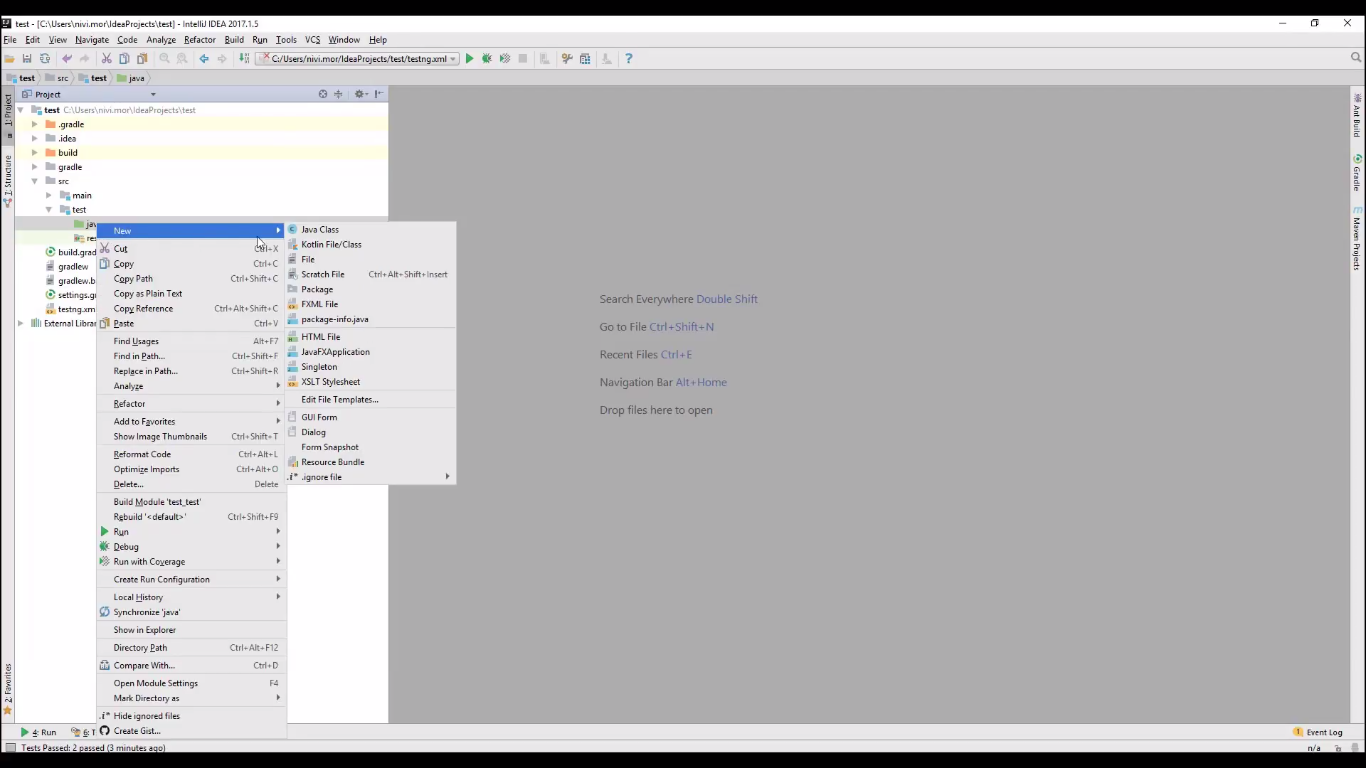Image resolution: width=1366 pixels, height=768 pixels.
Task: Select Java Class in New submenu
Action: [371, 229]
